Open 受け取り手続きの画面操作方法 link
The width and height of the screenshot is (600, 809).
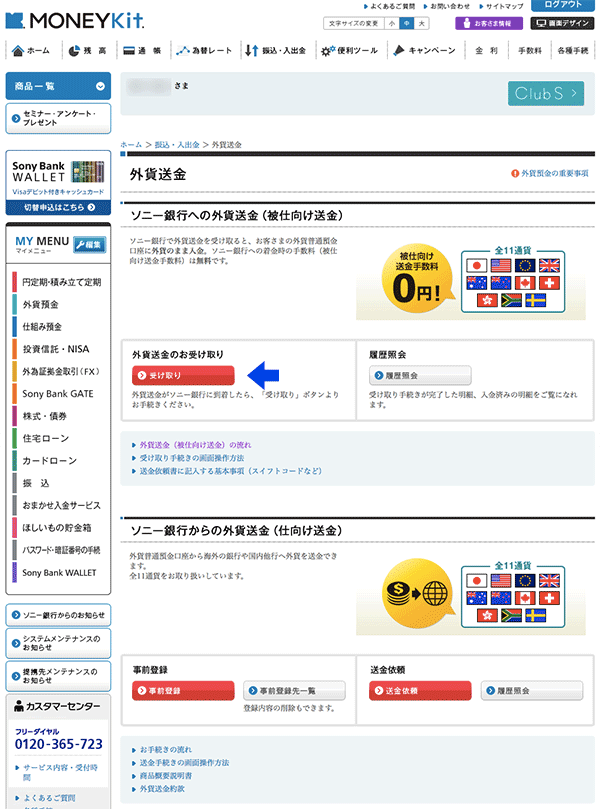click(x=191, y=458)
